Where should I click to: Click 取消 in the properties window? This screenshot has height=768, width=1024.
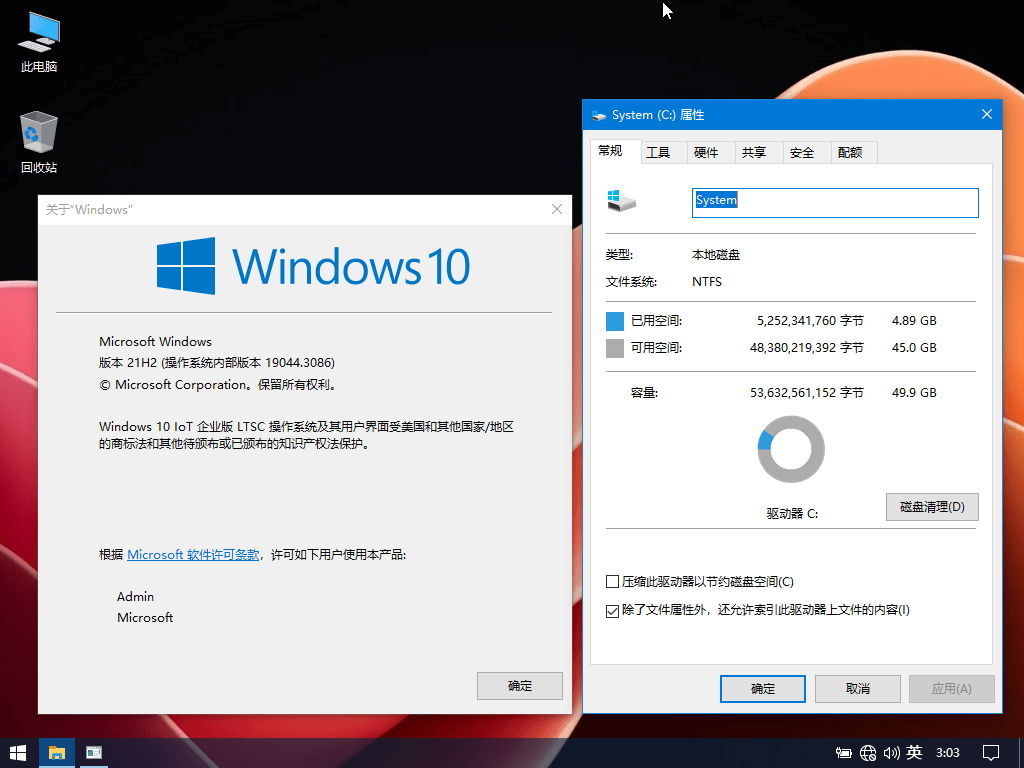pos(857,688)
